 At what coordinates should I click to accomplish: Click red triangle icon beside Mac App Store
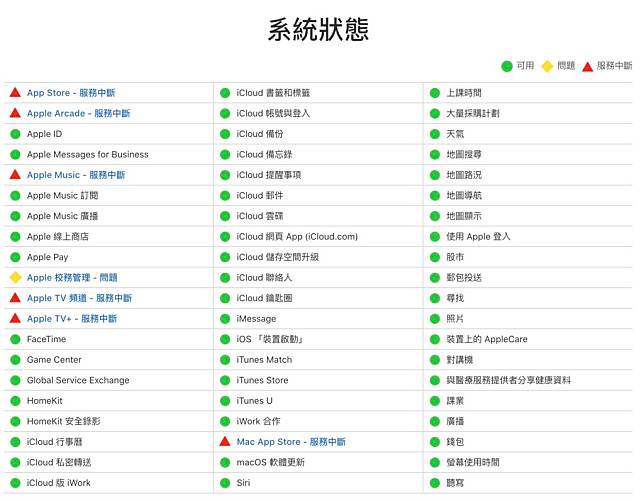pos(225,442)
